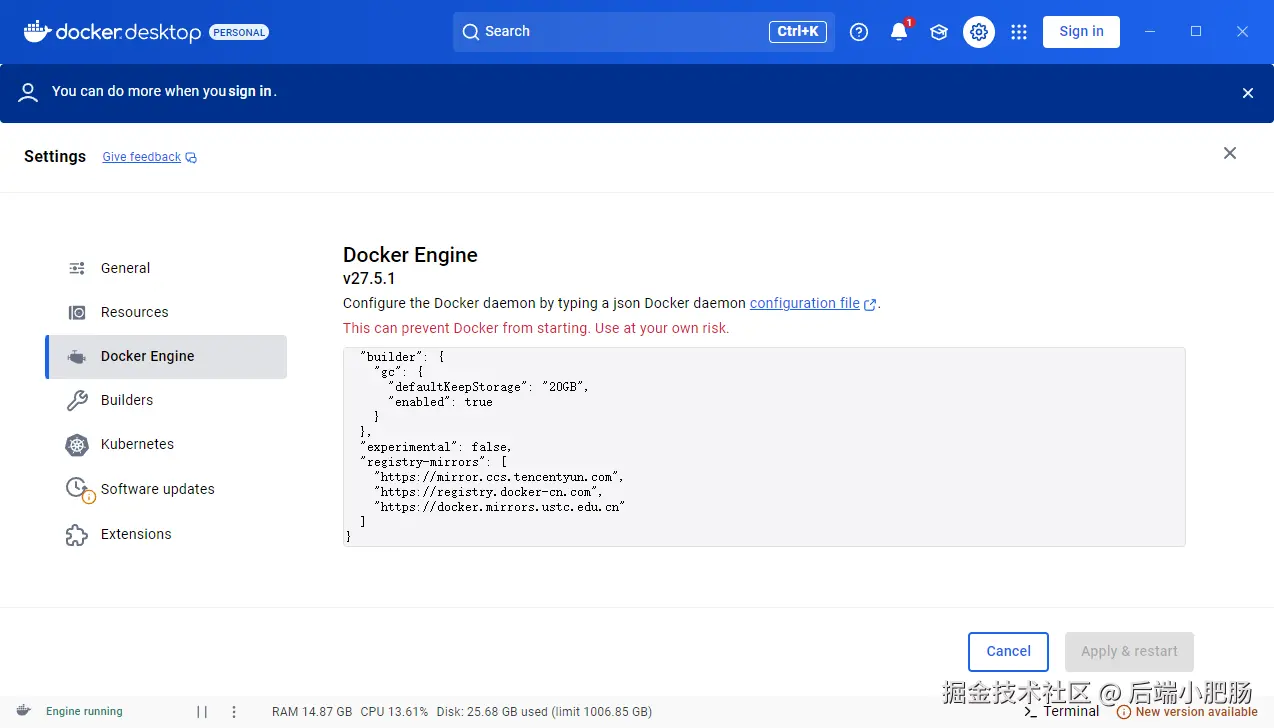This screenshot has height=728, width=1274.
Task: Maximize the Docker Desktop window
Action: pyautogui.click(x=1196, y=32)
